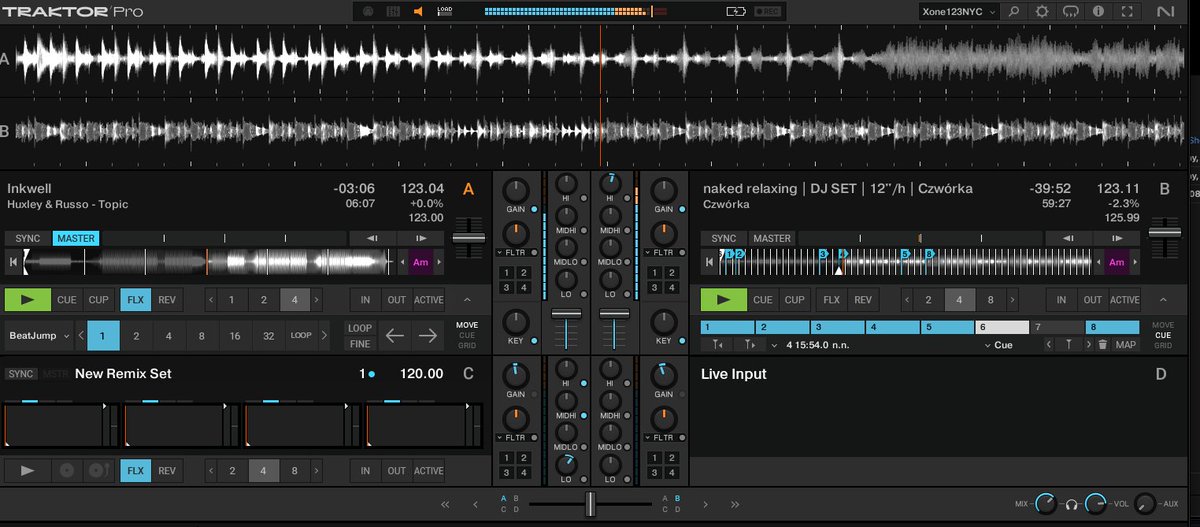Jump to track start on deck A
This screenshot has width=1200, height=527.
[x=13, y=262]
